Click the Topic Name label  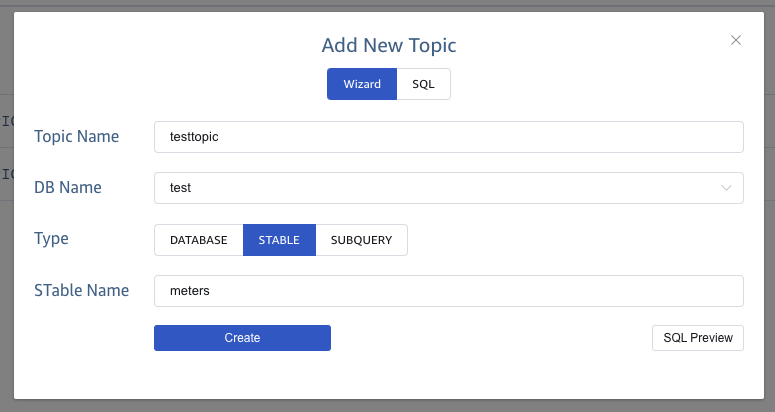(x=77, y=137)
